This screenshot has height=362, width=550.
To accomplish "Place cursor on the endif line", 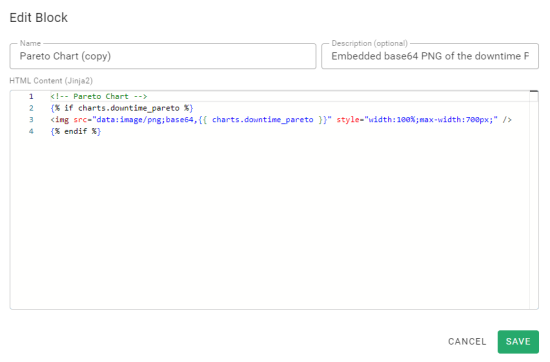I will pos(75,131).
